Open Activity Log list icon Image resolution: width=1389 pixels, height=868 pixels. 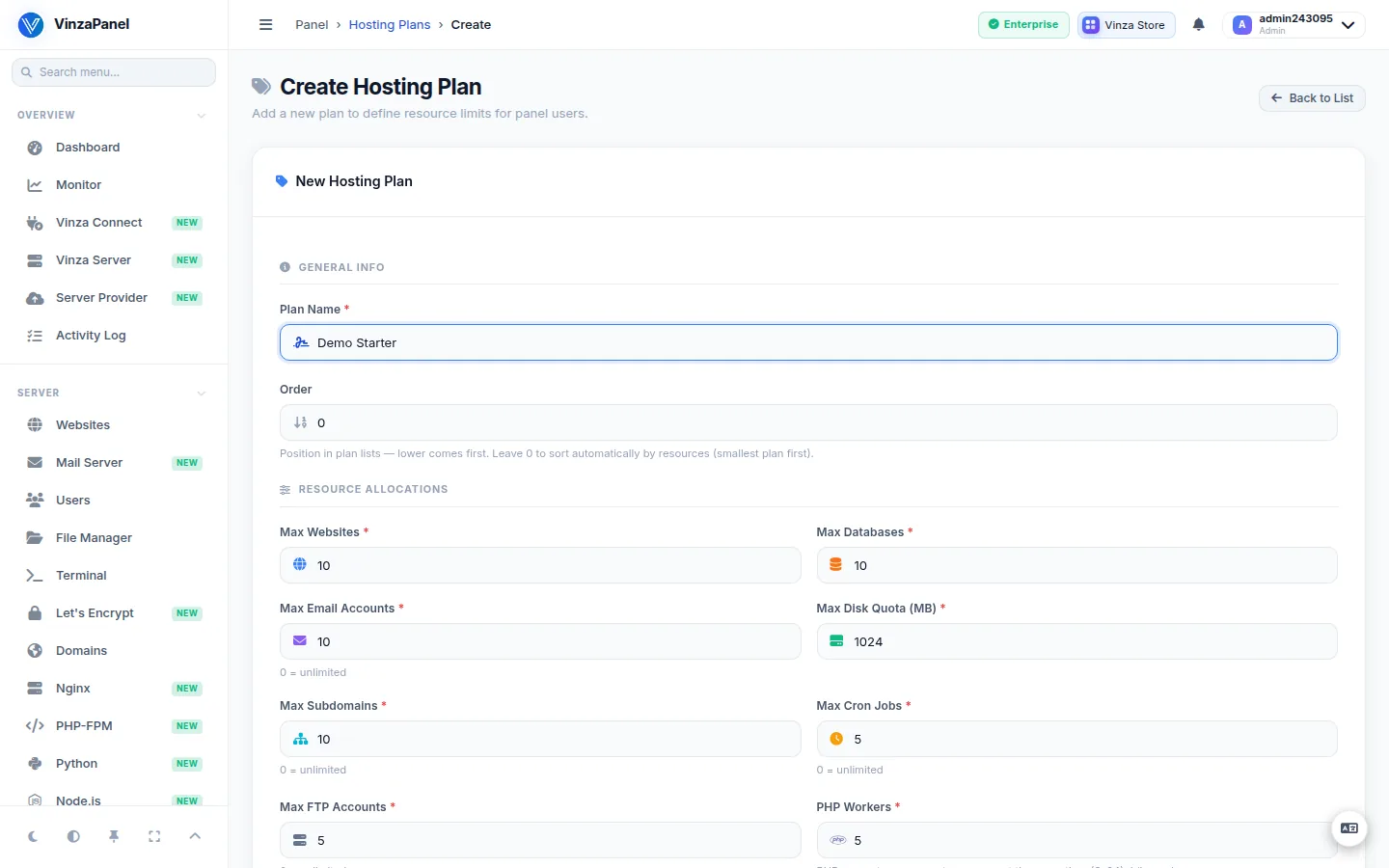tap(35, 336)
